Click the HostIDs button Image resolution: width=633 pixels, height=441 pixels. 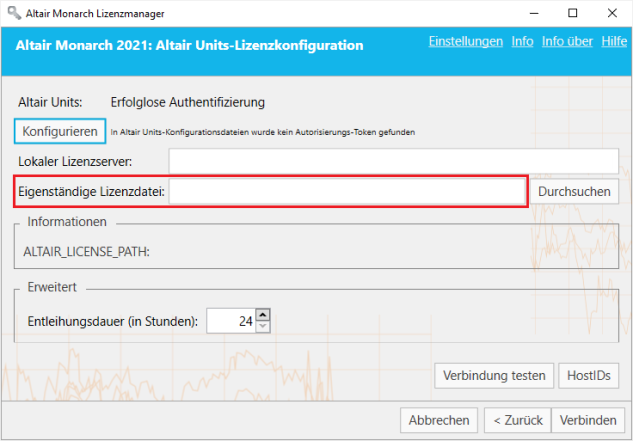click(589, 376)
